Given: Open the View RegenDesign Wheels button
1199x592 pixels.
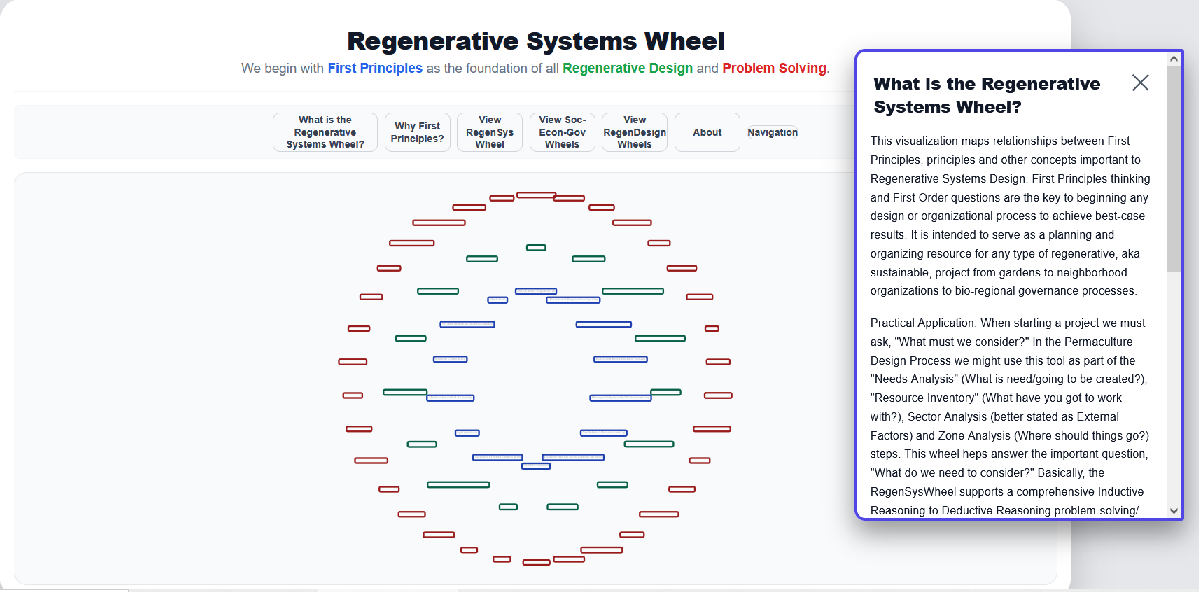Looking at the screenshot, I should pos(634,132).
